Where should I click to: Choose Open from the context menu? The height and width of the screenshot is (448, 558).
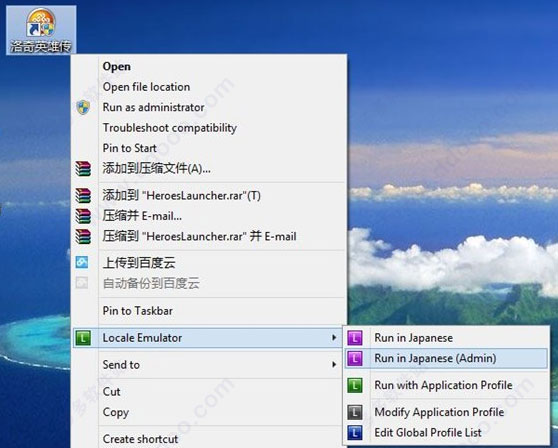pyautogui.click(x=208, y=67)
